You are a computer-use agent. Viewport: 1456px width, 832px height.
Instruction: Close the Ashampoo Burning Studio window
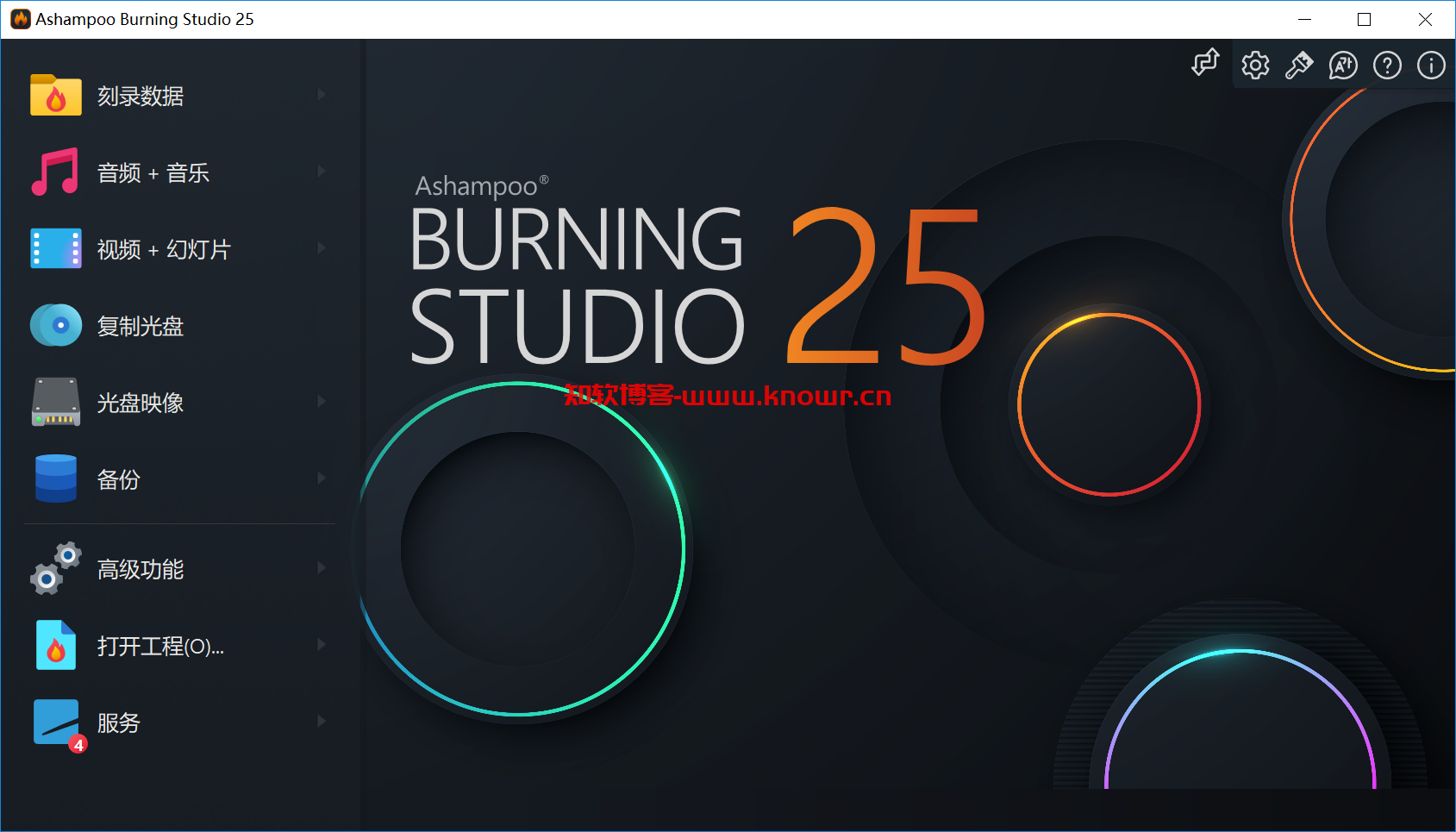(x=1425, y=19)
